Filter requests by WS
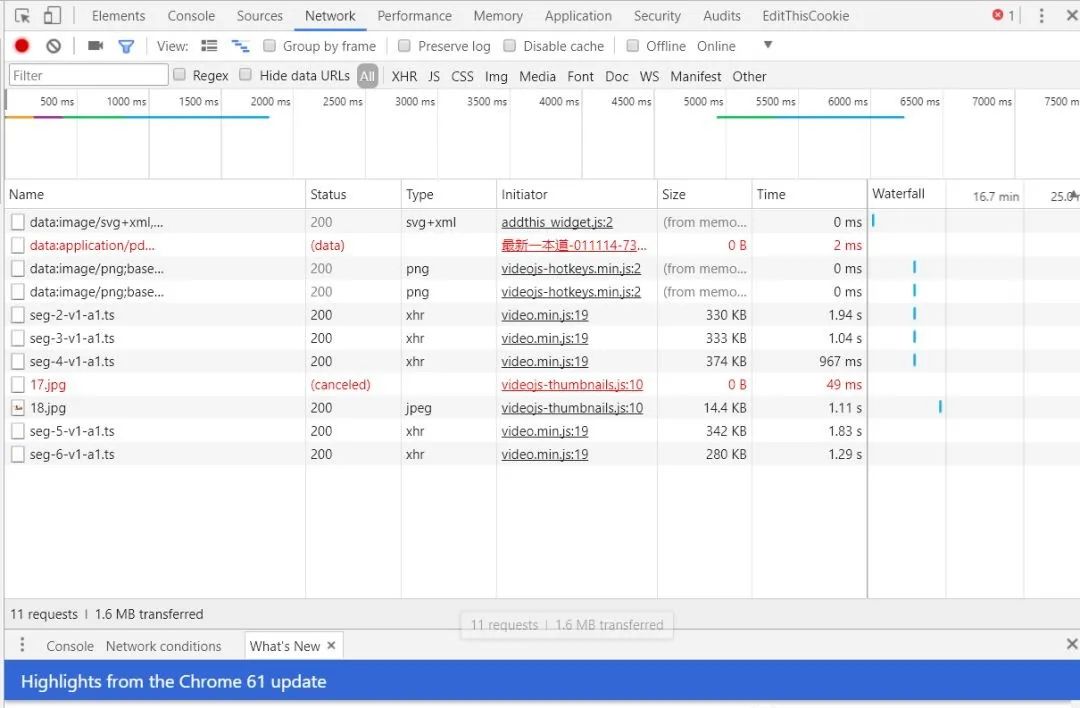The height and width of the screenshot is (708, 1080). coord(649,76)
